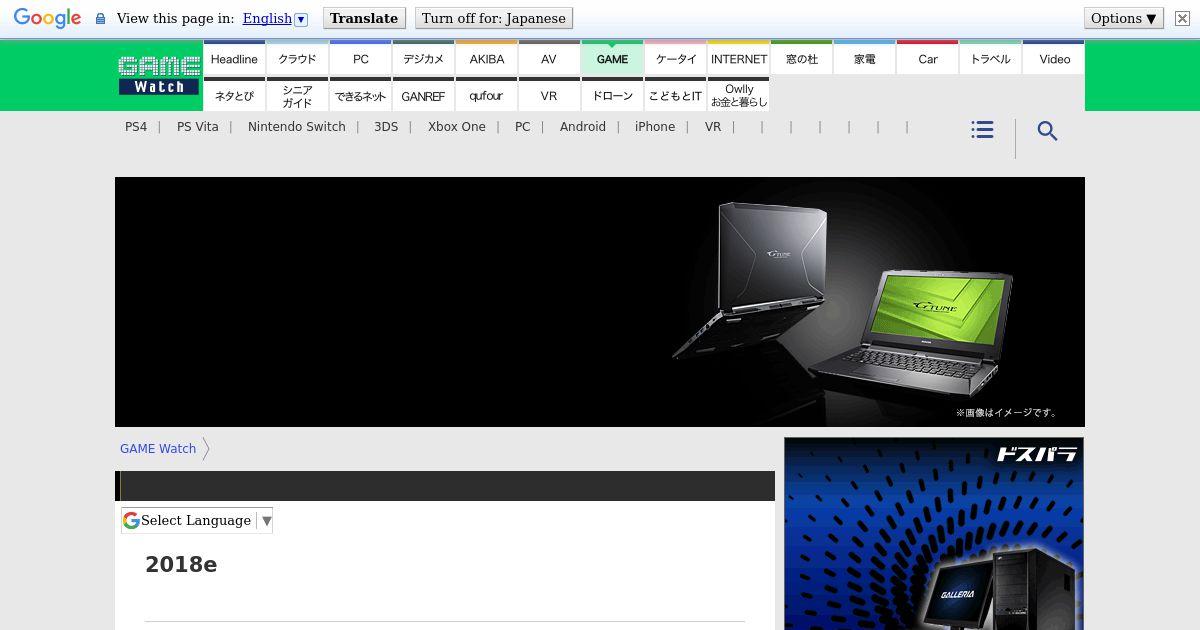The image size is (1200, 630).
Task: Open the 窓の杜 tab
Action: (x=801, y=58)
